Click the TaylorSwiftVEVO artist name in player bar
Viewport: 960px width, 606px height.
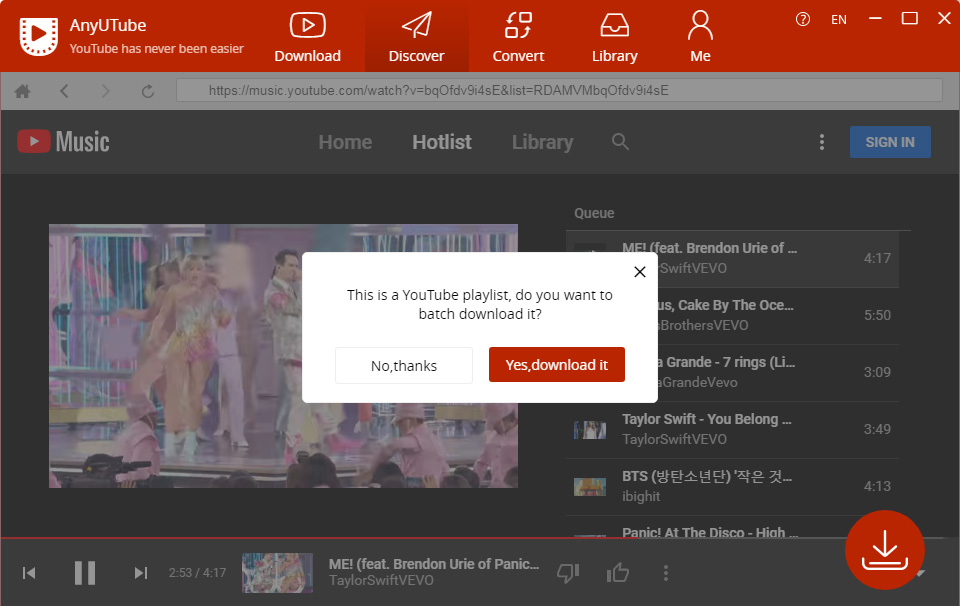pos(381,580)
